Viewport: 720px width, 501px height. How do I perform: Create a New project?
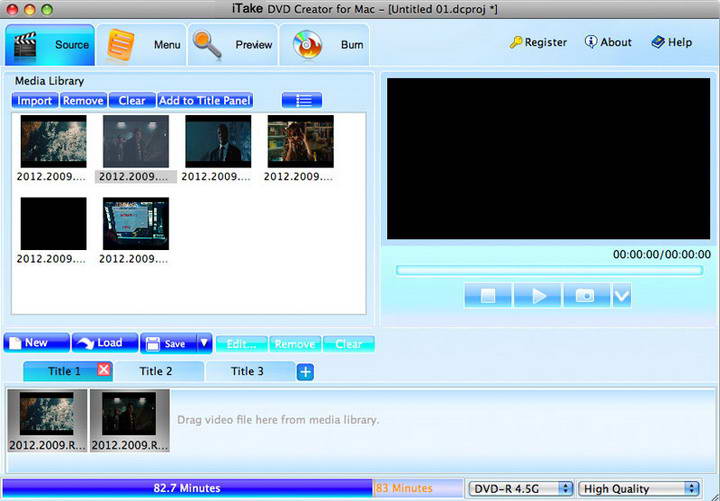coord(37,343)
